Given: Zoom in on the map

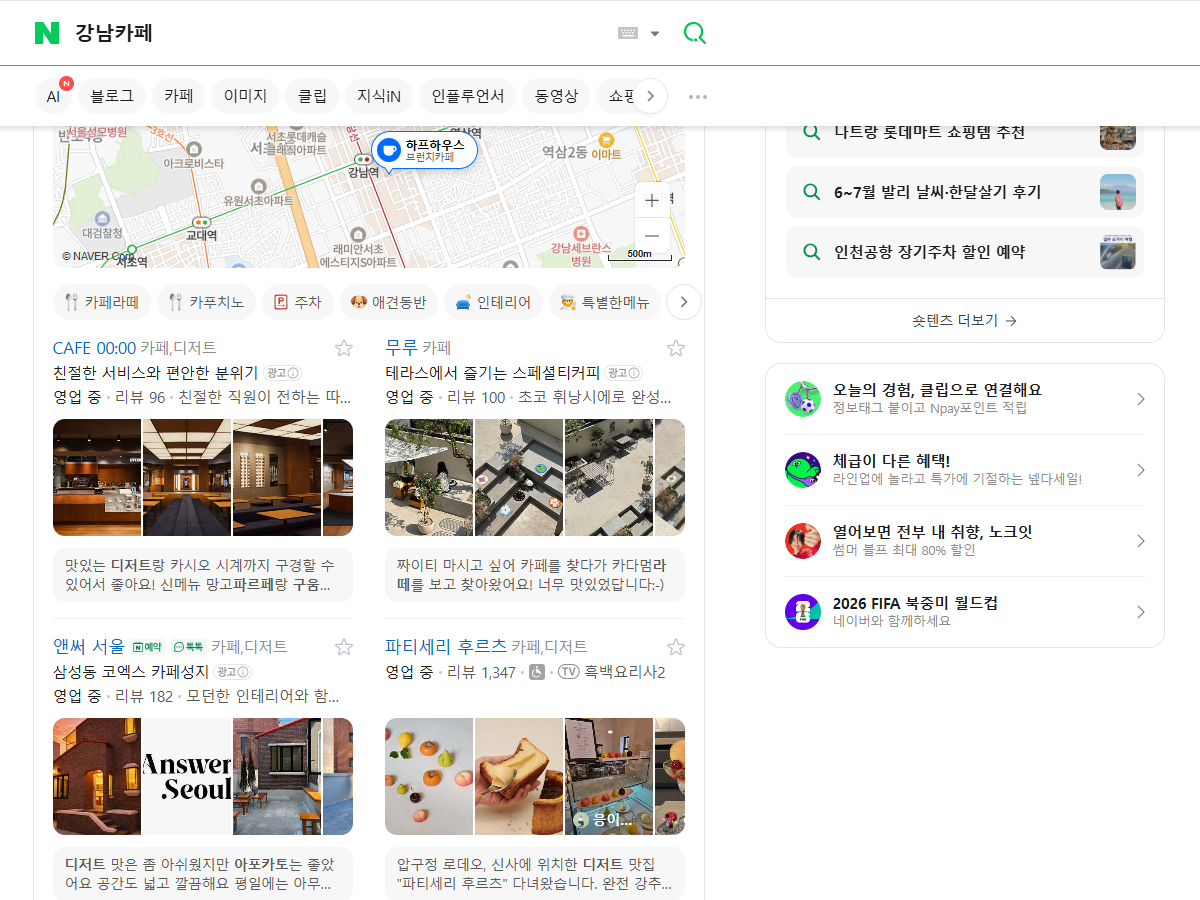Looking at the screenshot, I should pos(652,200).
